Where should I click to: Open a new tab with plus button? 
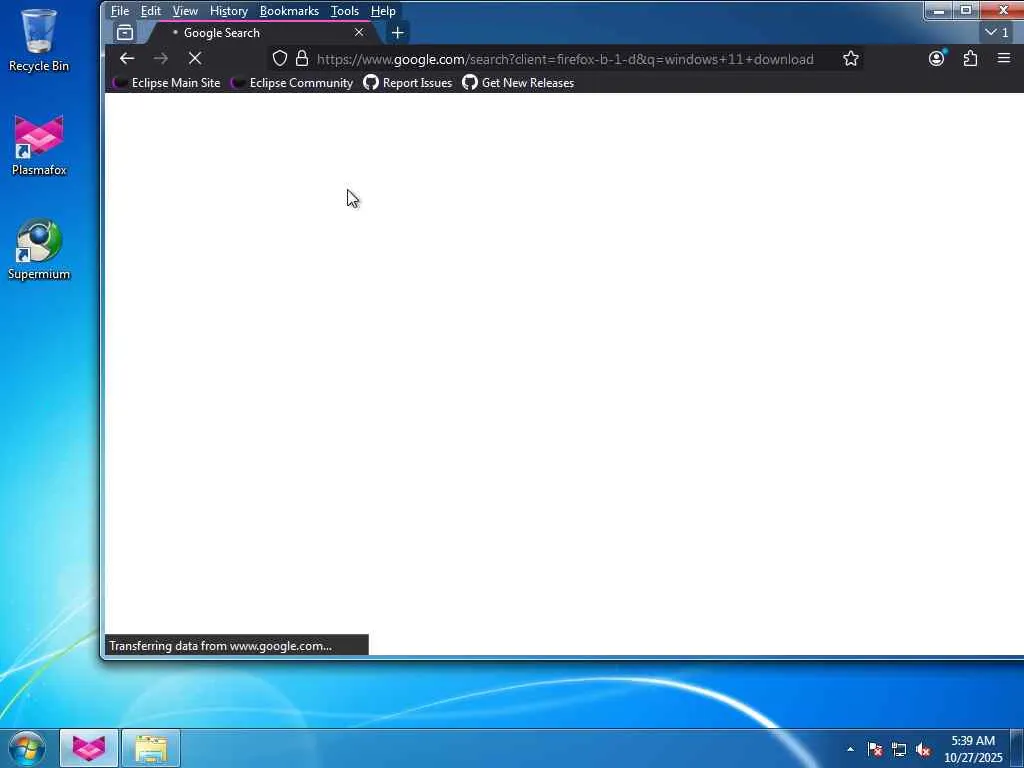tap(397, 33)
